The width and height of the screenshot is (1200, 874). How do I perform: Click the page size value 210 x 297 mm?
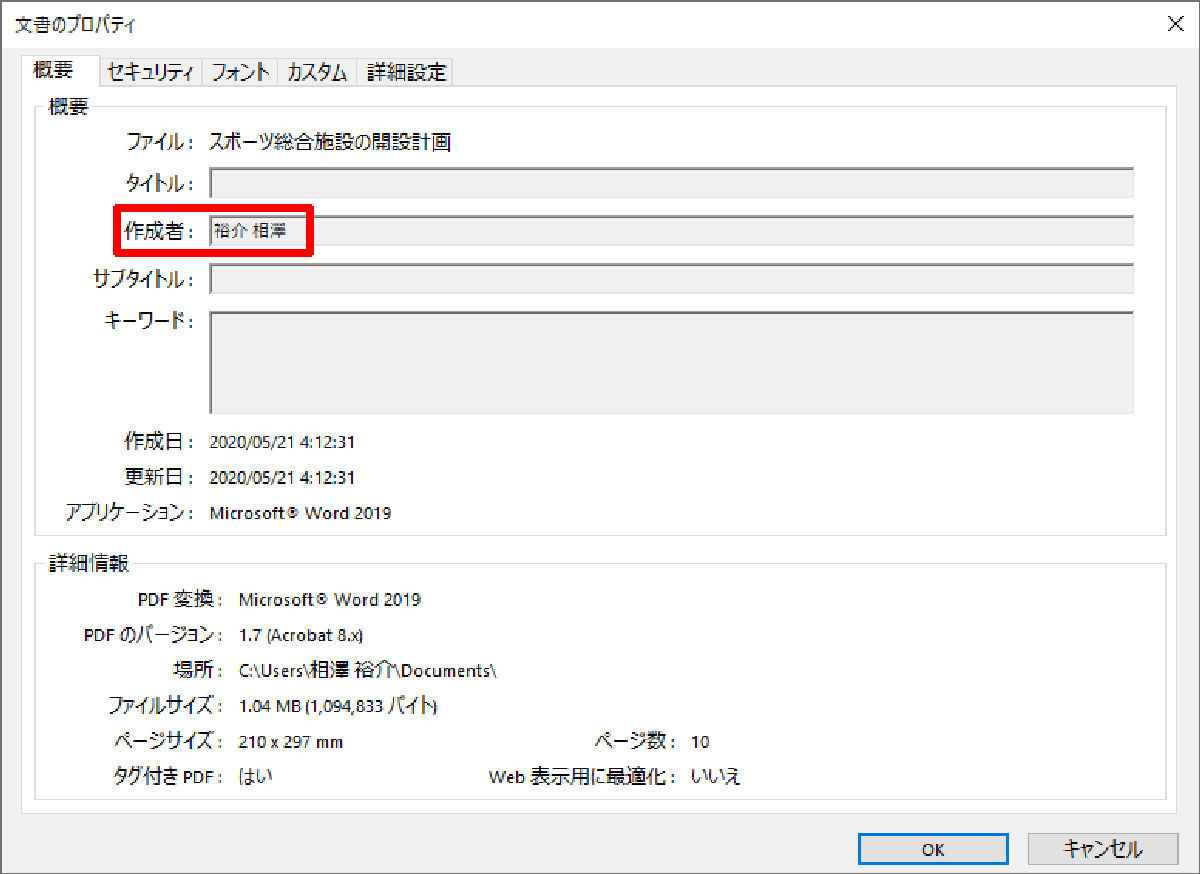point(291,742)
